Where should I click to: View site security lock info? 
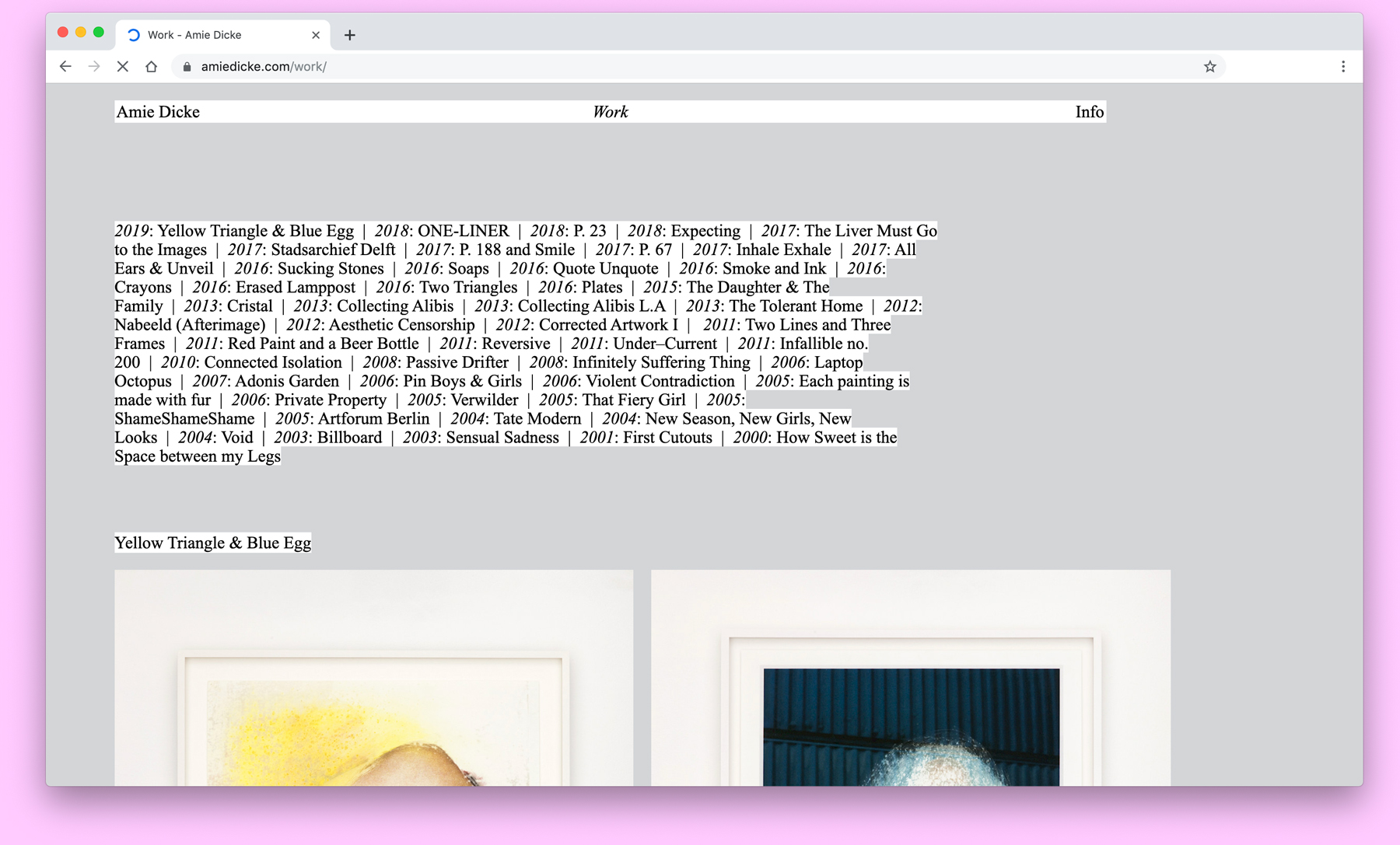coord(187,67)
